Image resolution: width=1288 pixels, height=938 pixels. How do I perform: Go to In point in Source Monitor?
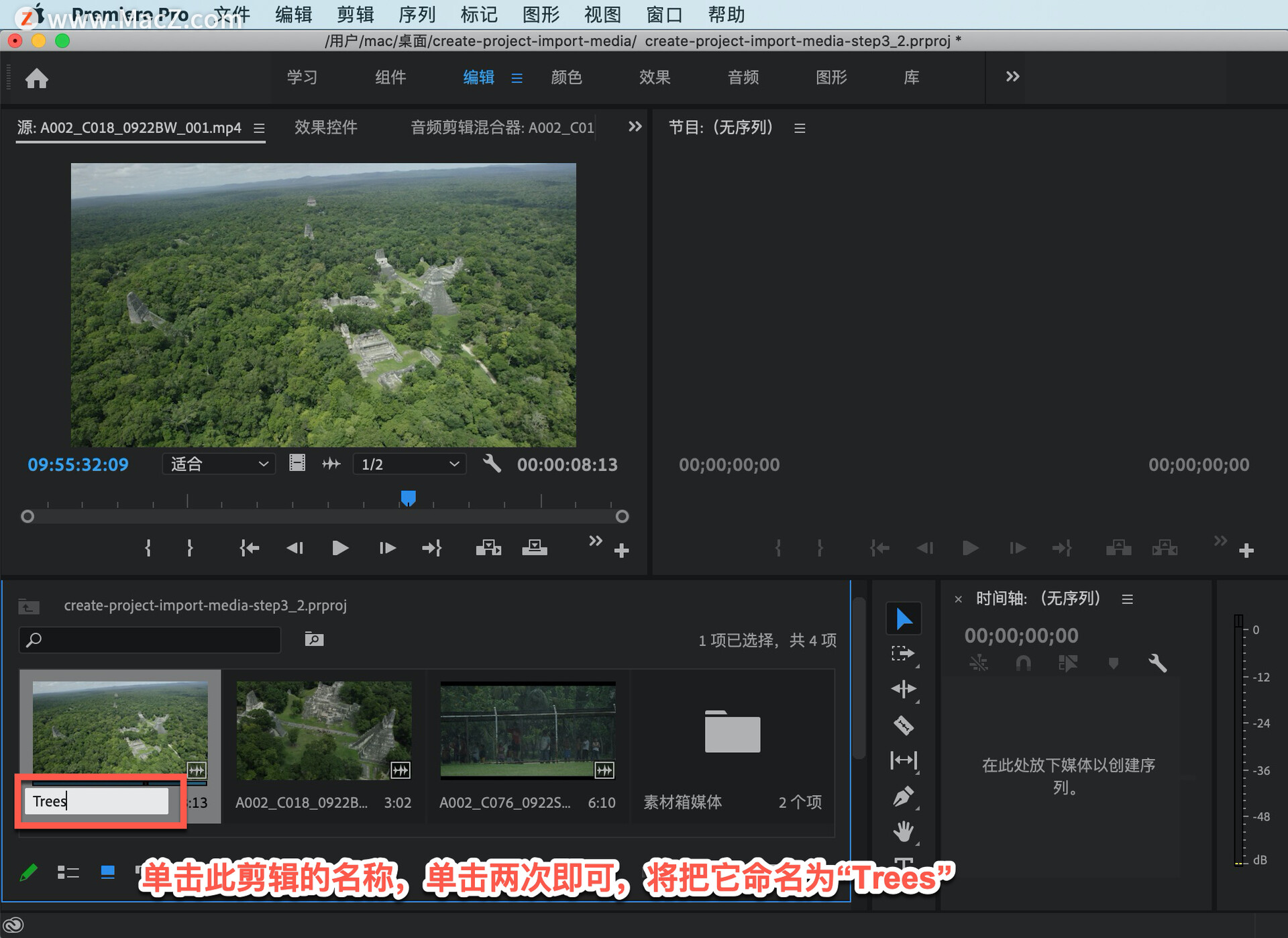[250, 548]
